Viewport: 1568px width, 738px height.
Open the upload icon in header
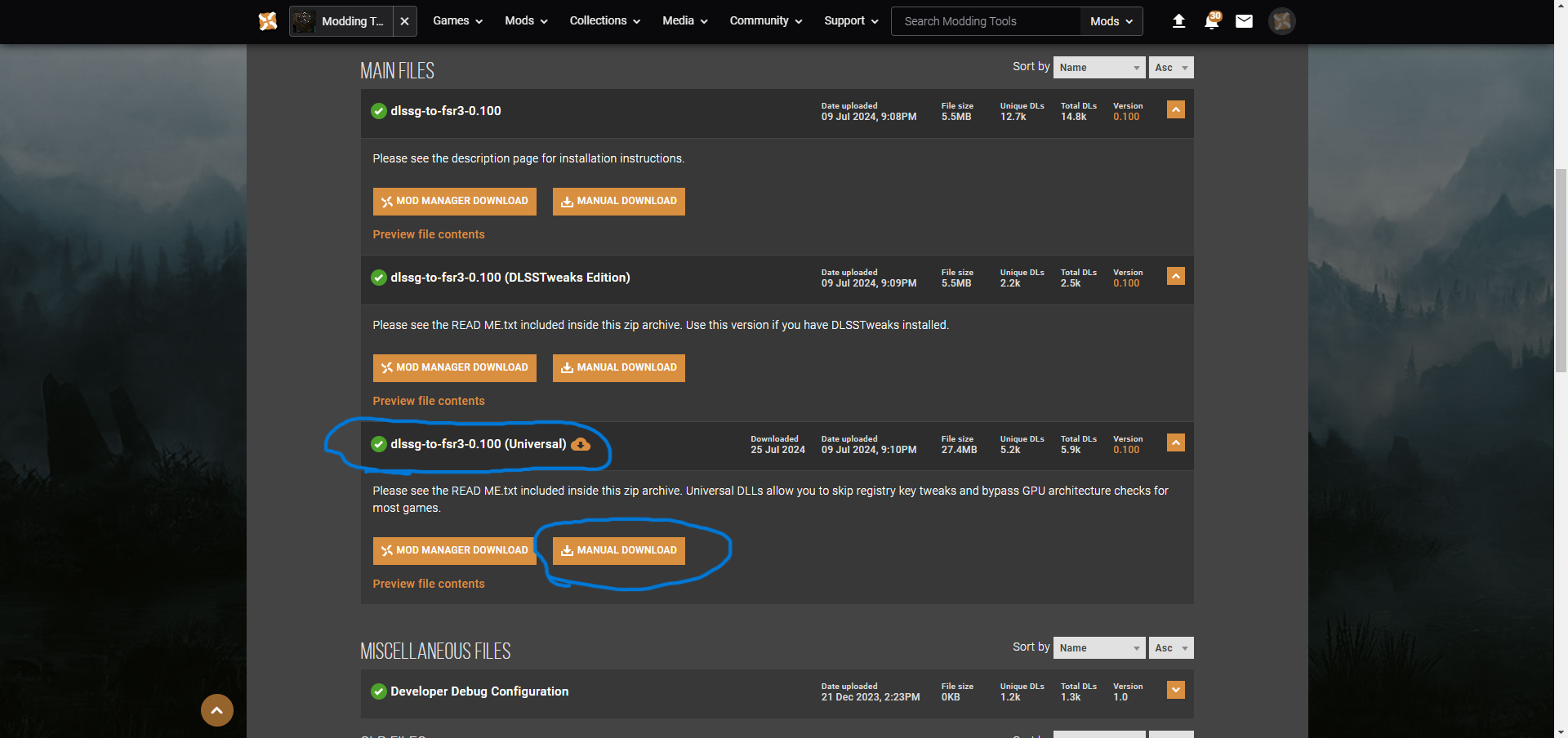pyautogui.click(x=1178, y=21)
